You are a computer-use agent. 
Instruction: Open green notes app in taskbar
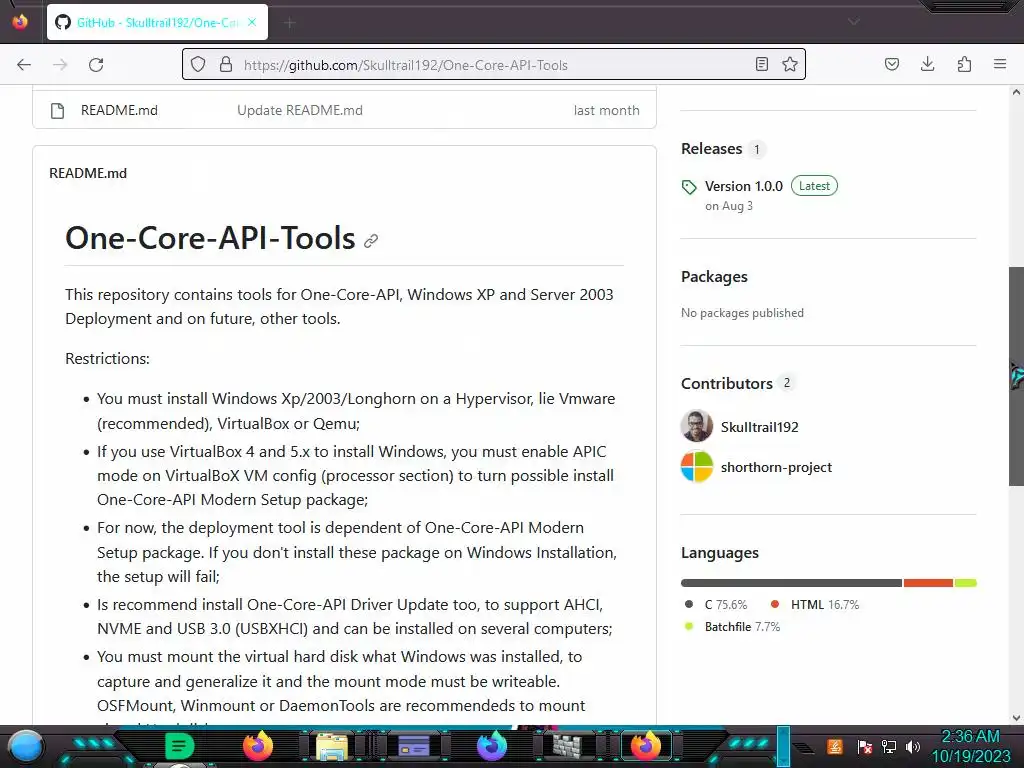point(179,746)
